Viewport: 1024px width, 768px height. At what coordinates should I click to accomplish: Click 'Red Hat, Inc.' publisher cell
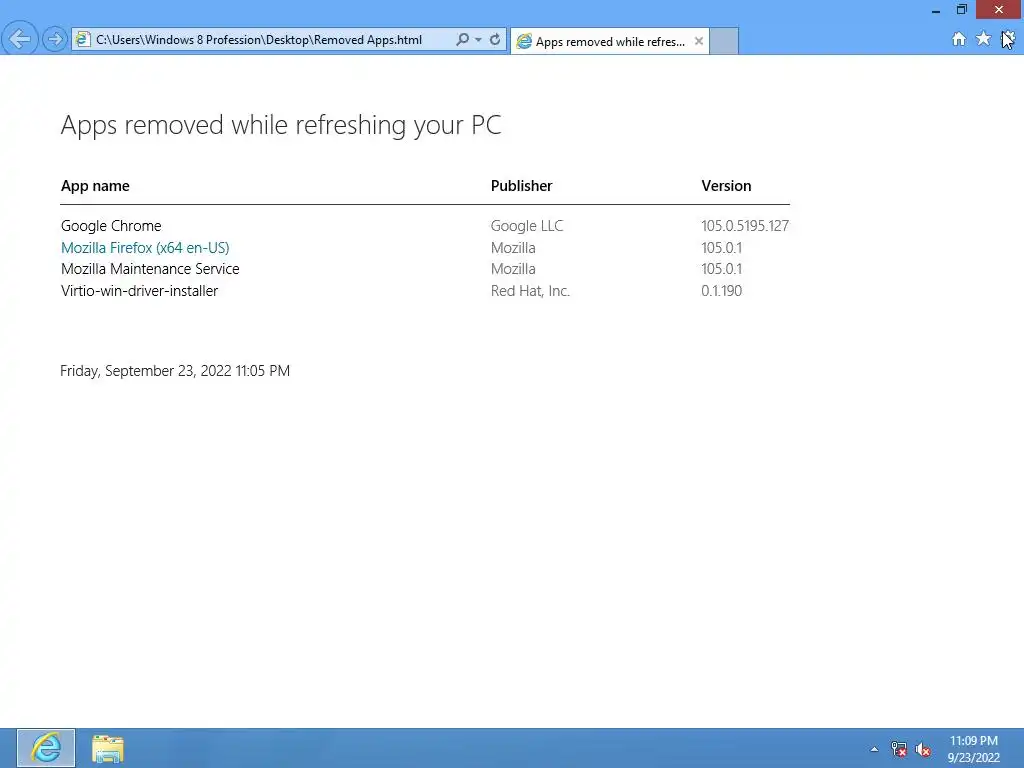(530, 291)
